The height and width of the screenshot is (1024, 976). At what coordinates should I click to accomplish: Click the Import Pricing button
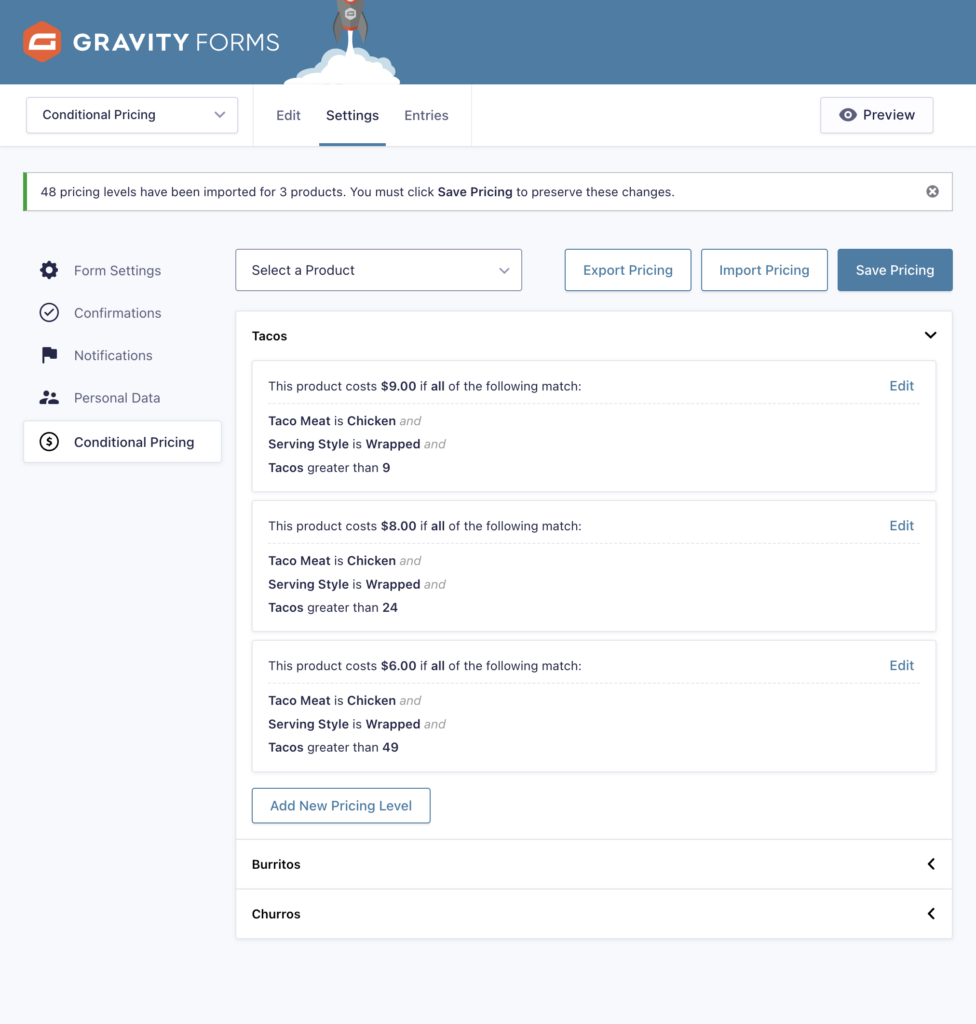764,270
